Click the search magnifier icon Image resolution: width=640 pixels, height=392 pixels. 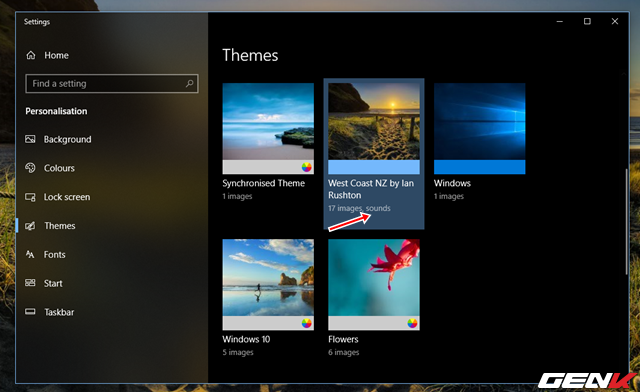pos(189,84)
